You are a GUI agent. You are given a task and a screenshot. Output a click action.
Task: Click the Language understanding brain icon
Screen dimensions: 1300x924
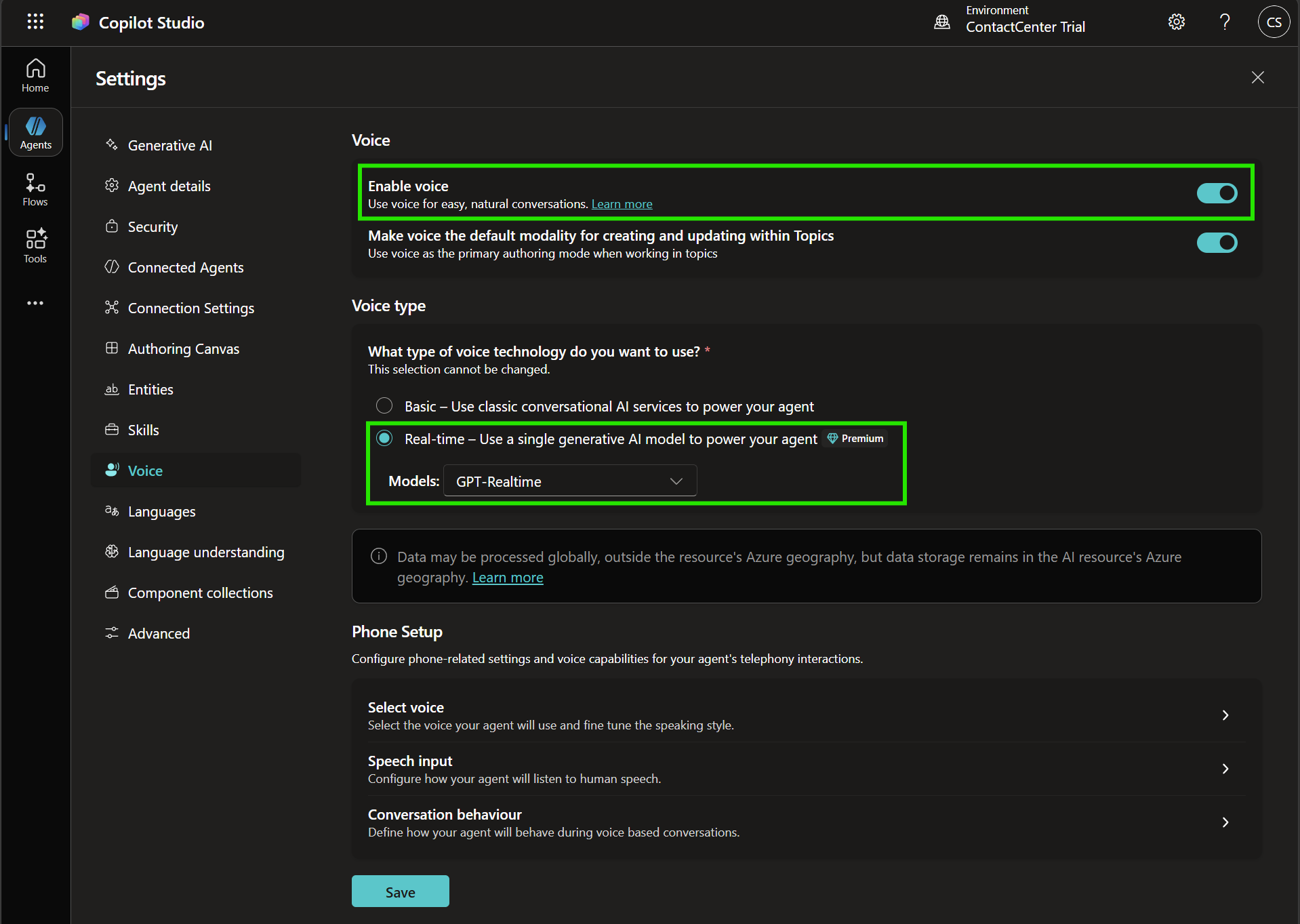click(x=112, y=551)
